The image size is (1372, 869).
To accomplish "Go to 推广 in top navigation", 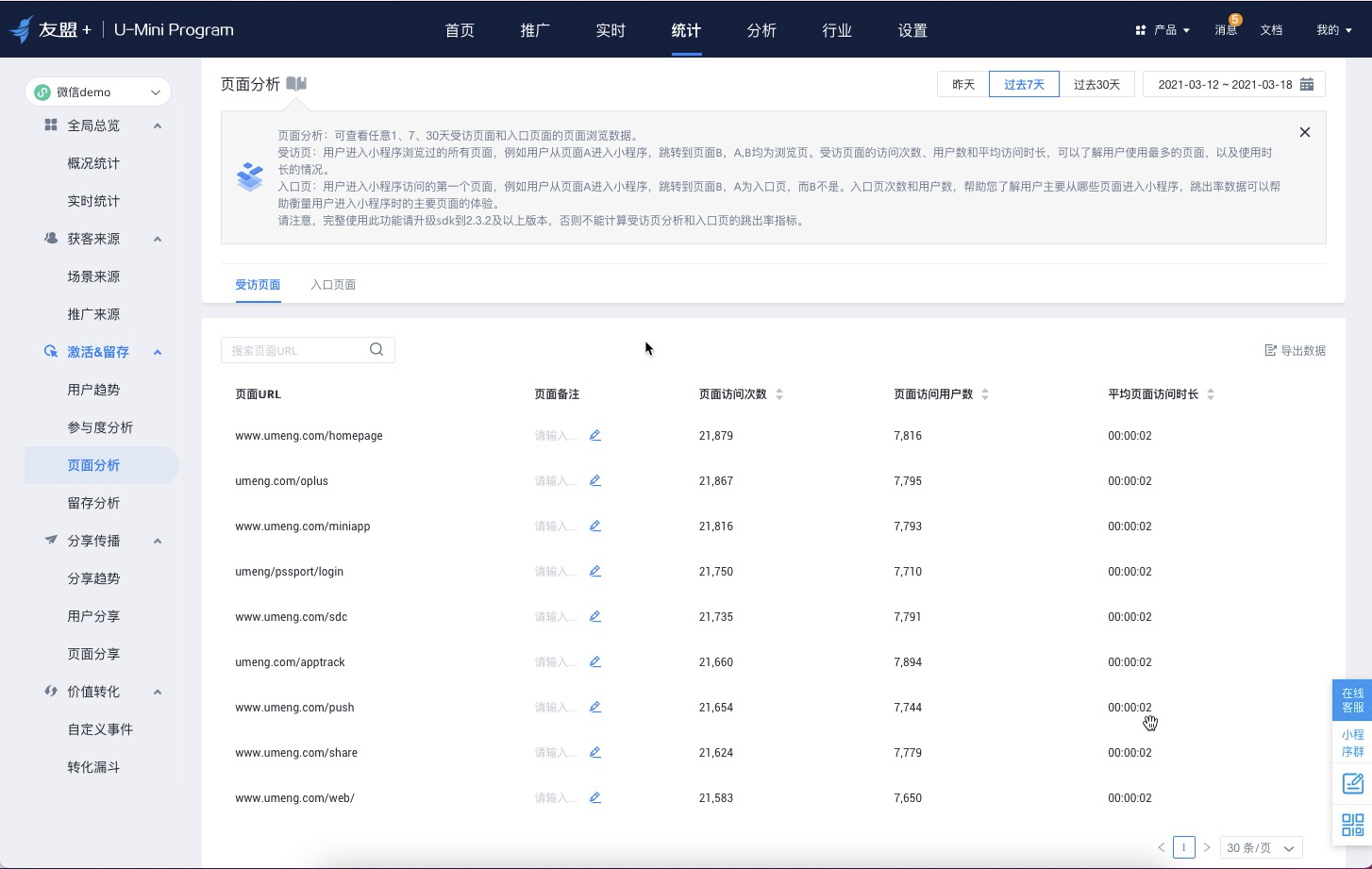I will click(535, 30).
